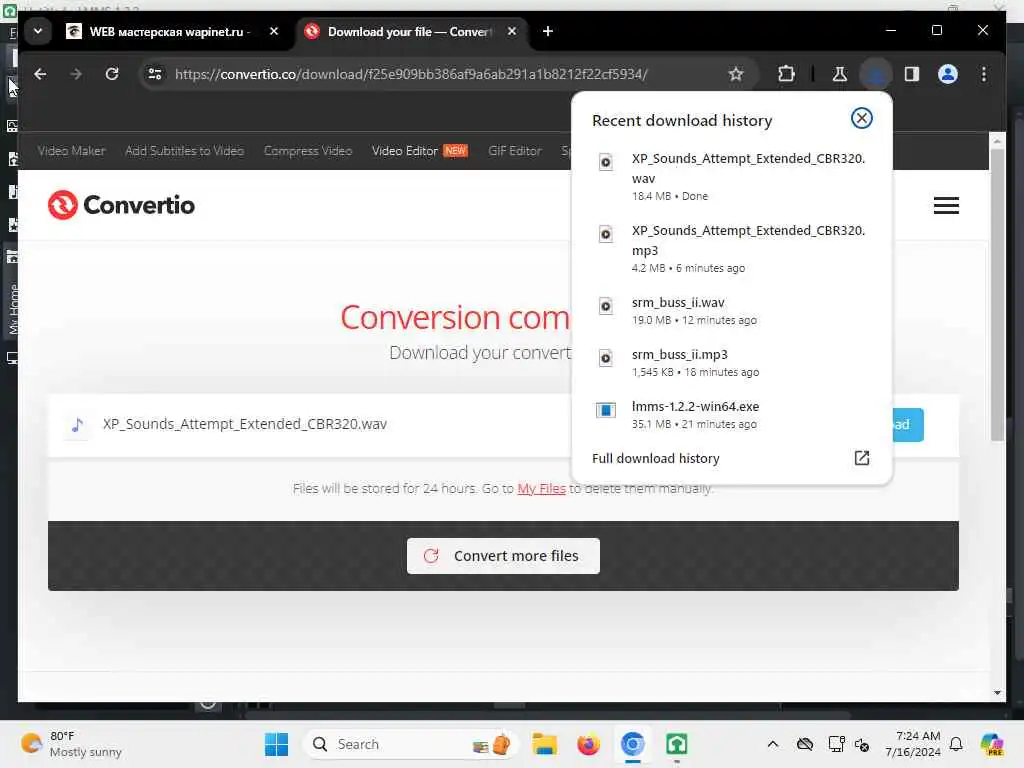Open a new browser tab
This screenshot has width=1024, height=768.
tap(548, 31)
